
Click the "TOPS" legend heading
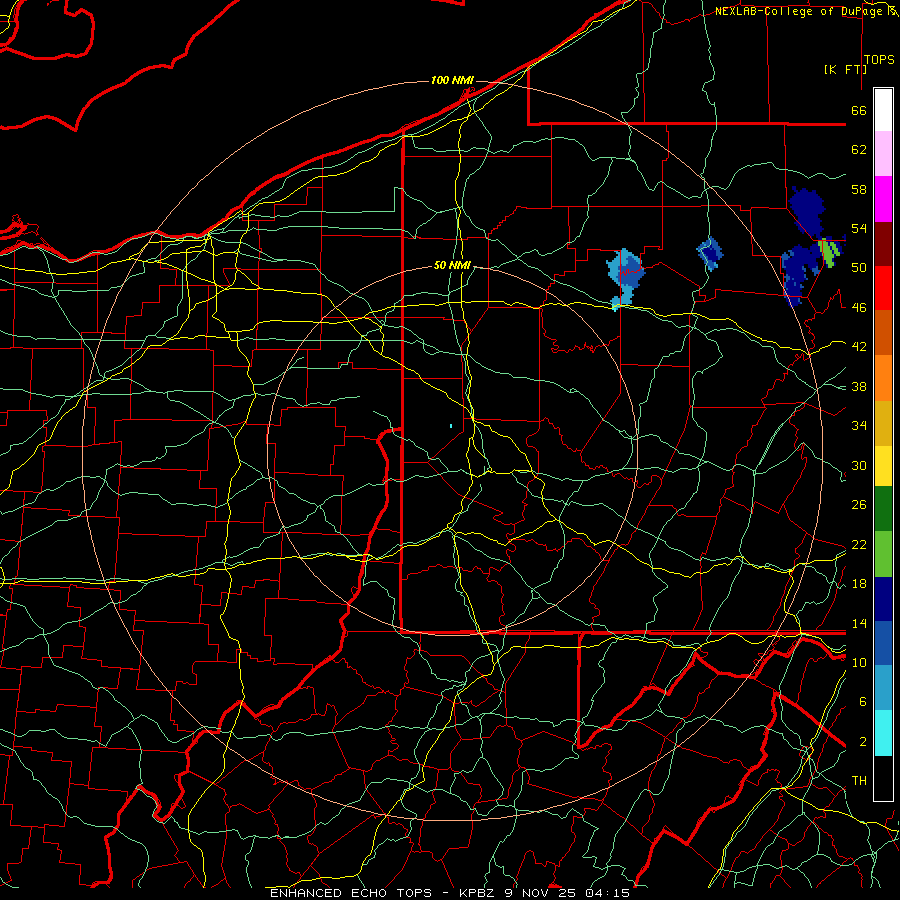tap(879, 60)
